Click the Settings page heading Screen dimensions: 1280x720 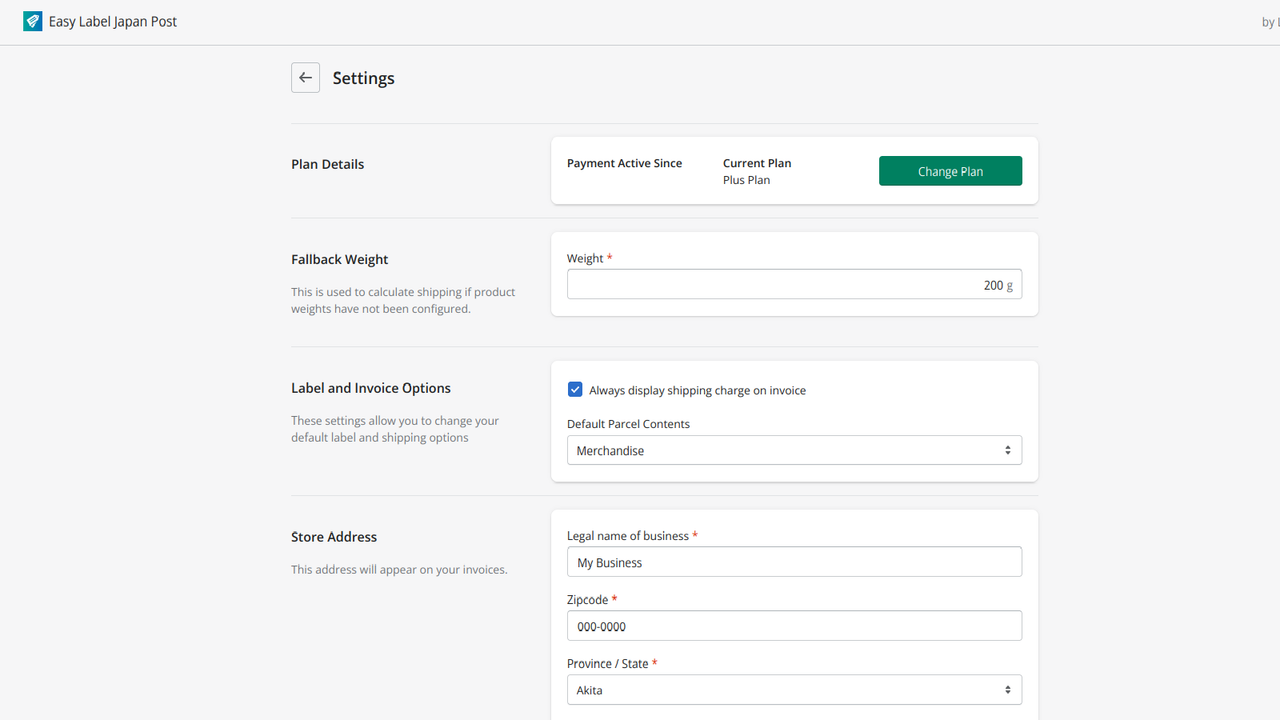(x=363, y=78)
